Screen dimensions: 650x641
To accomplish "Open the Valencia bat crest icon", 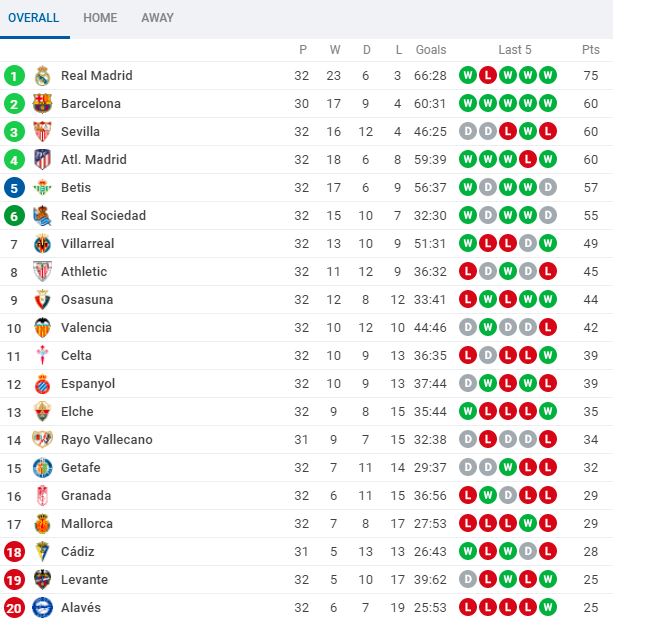I will coord(42,328).
